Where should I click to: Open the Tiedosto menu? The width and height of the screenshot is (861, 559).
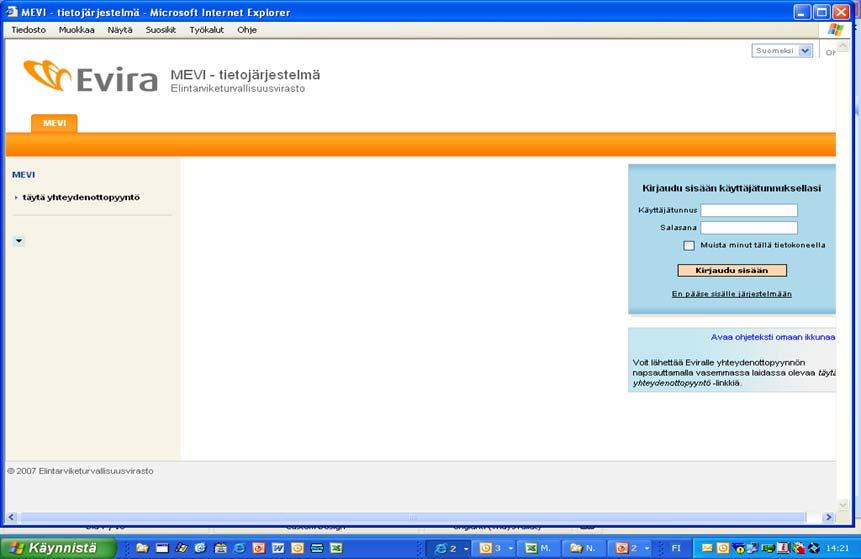pos(29,30)
